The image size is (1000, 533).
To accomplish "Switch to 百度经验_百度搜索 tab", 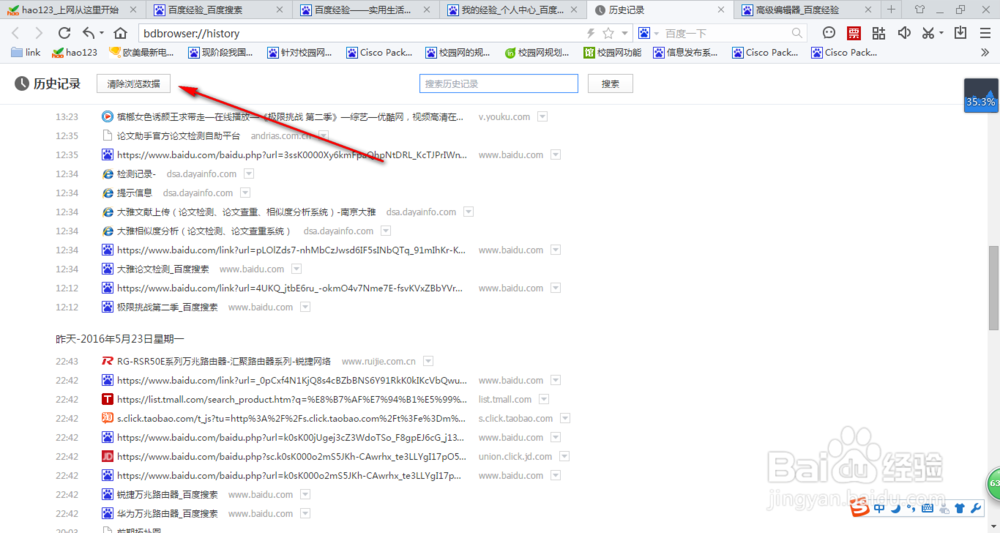I will pos(219,10).
